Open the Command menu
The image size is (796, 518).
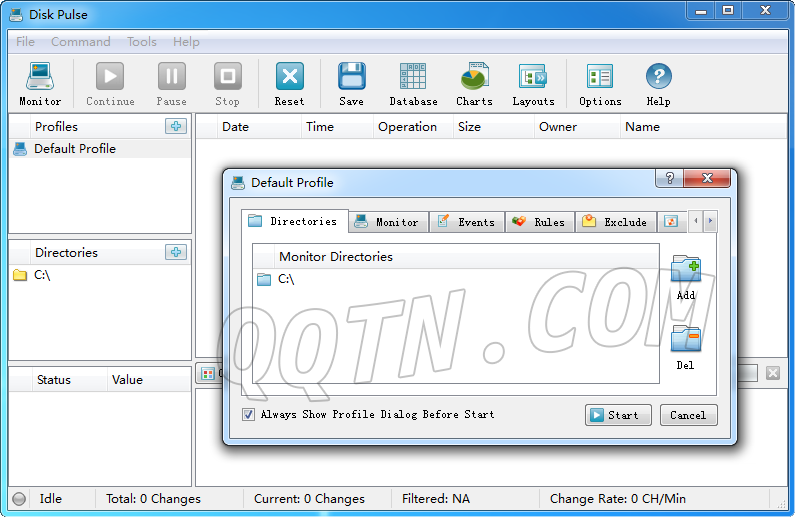point(80,42)
